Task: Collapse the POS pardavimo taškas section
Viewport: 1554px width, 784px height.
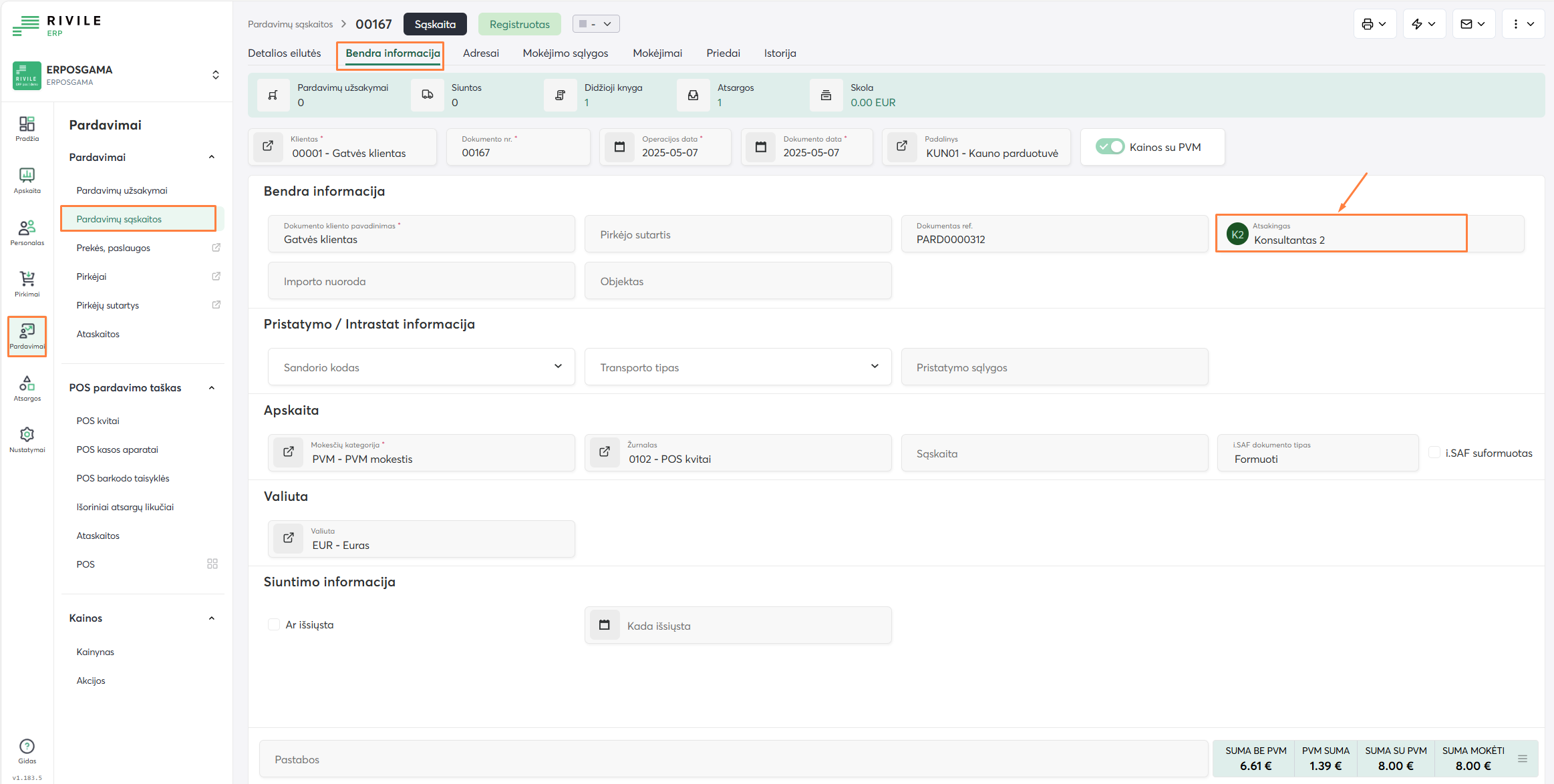Action: (x=212, y=388)
